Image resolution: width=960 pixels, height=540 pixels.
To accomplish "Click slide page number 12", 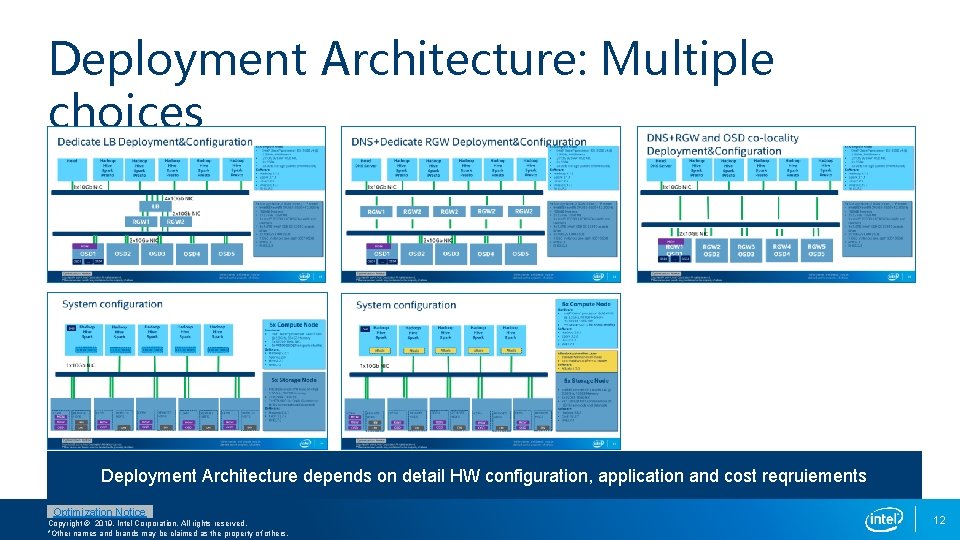I will (x=939, y=520).
